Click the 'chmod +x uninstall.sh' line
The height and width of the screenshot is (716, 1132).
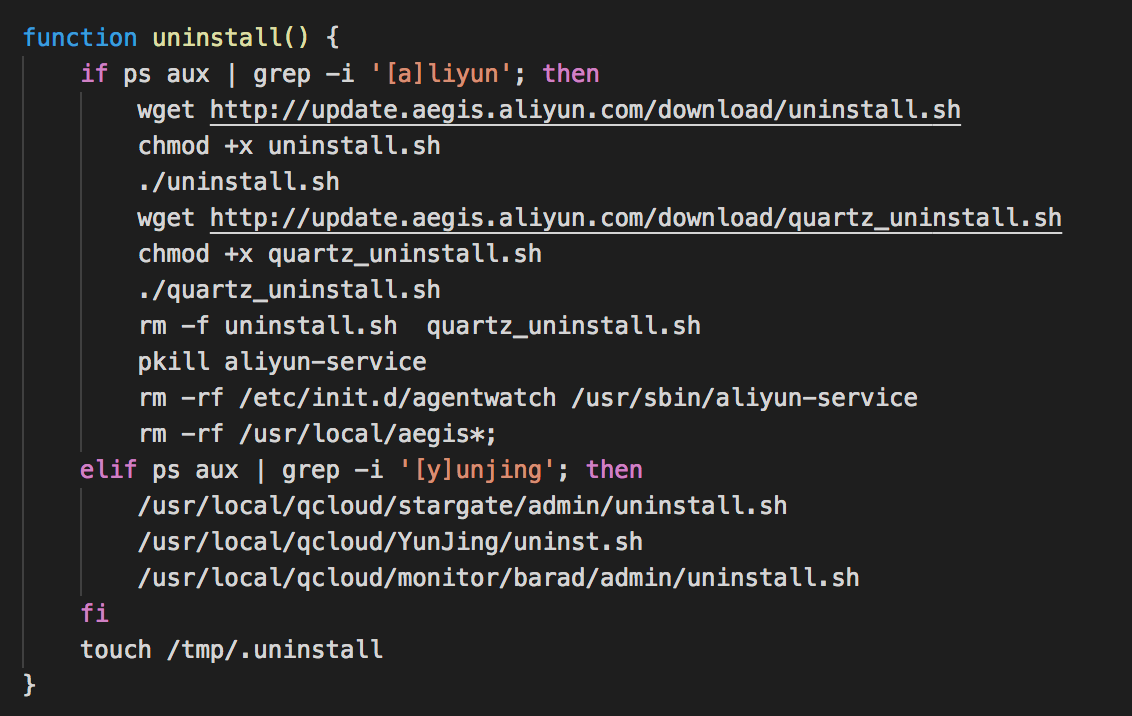pyautogui.click(x=289, y=147)
